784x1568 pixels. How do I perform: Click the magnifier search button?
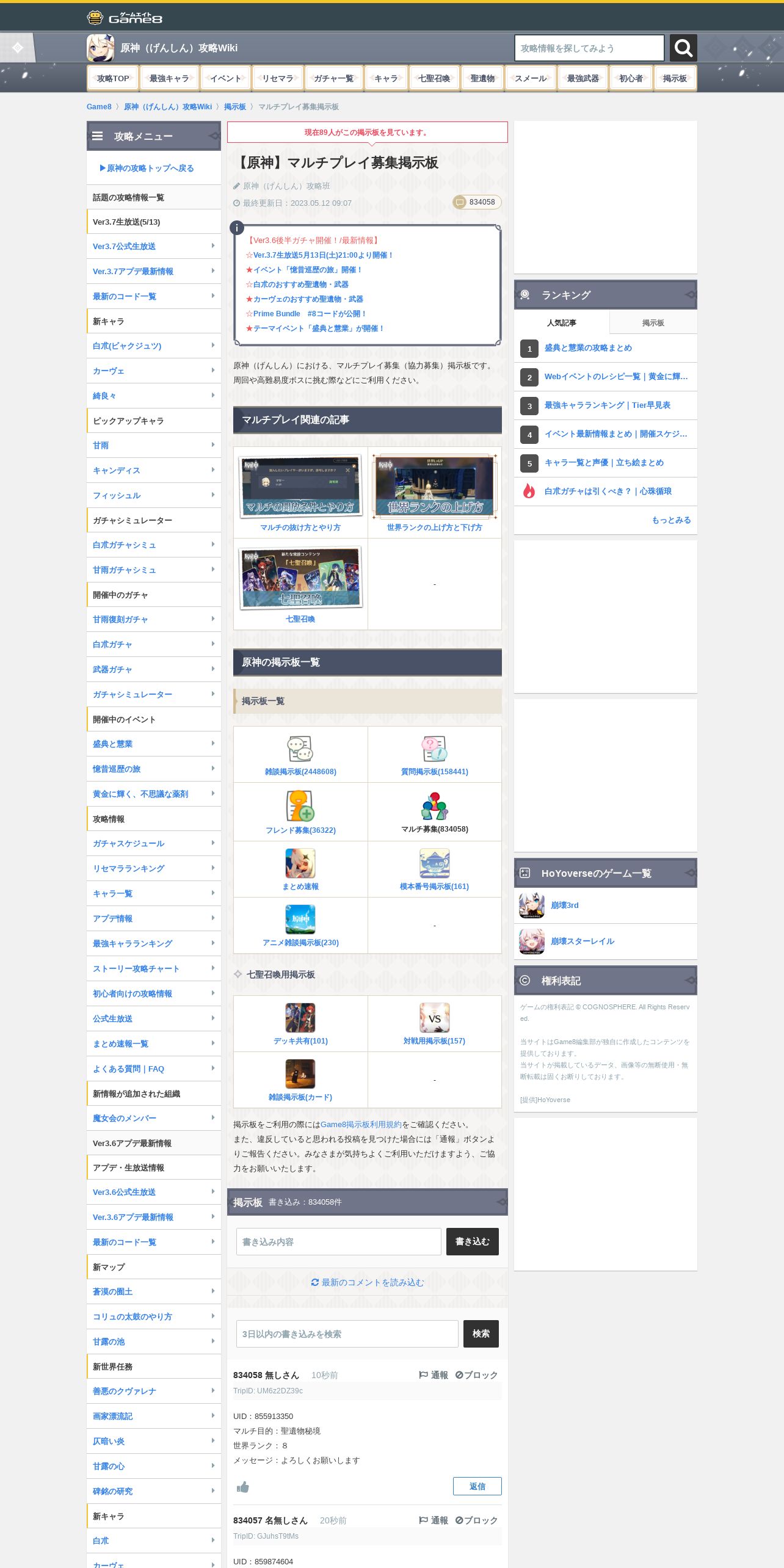pyautogui.click(x=683, y=48)
